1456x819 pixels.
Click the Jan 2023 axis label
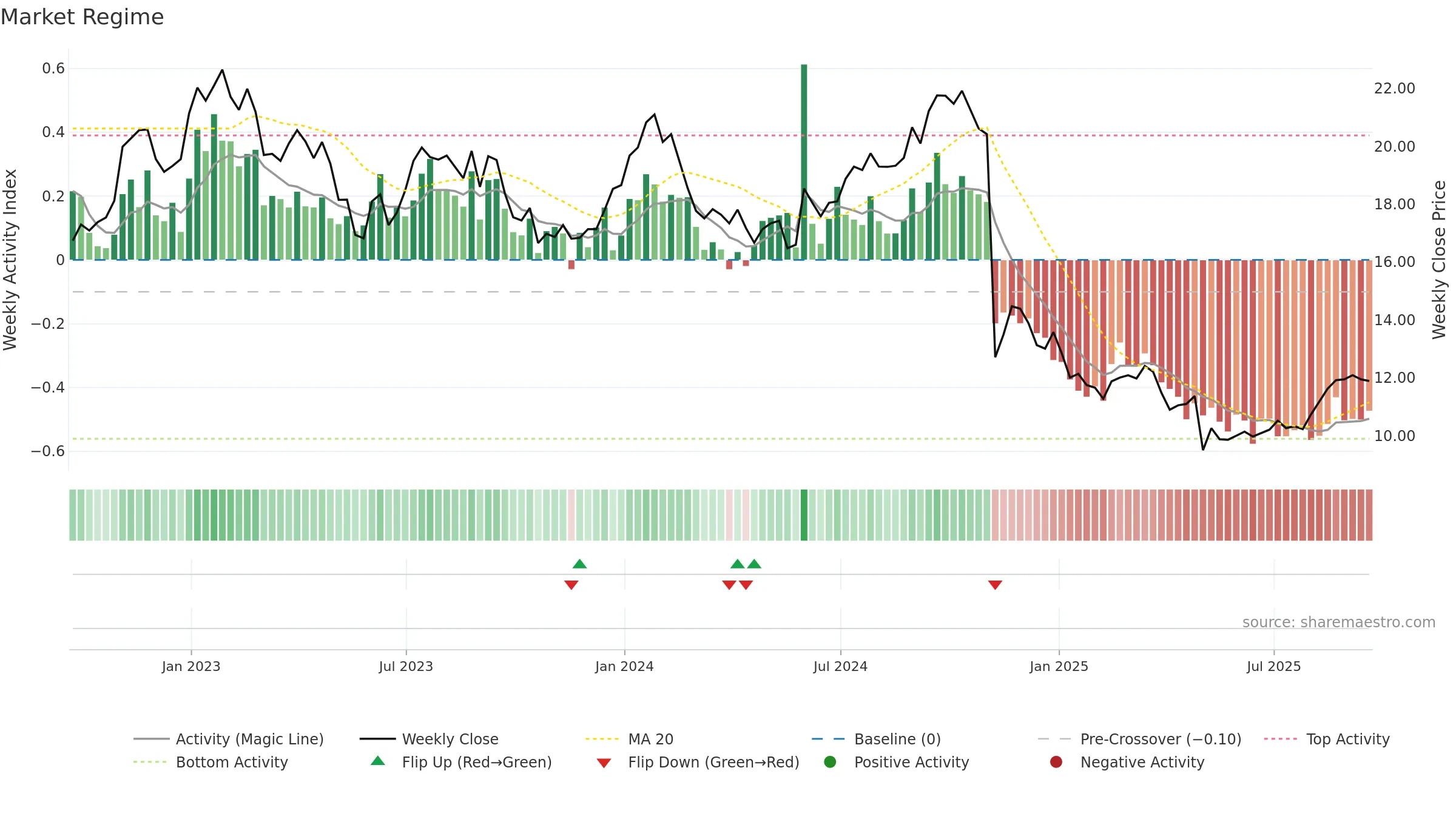[x=191, y=666]
